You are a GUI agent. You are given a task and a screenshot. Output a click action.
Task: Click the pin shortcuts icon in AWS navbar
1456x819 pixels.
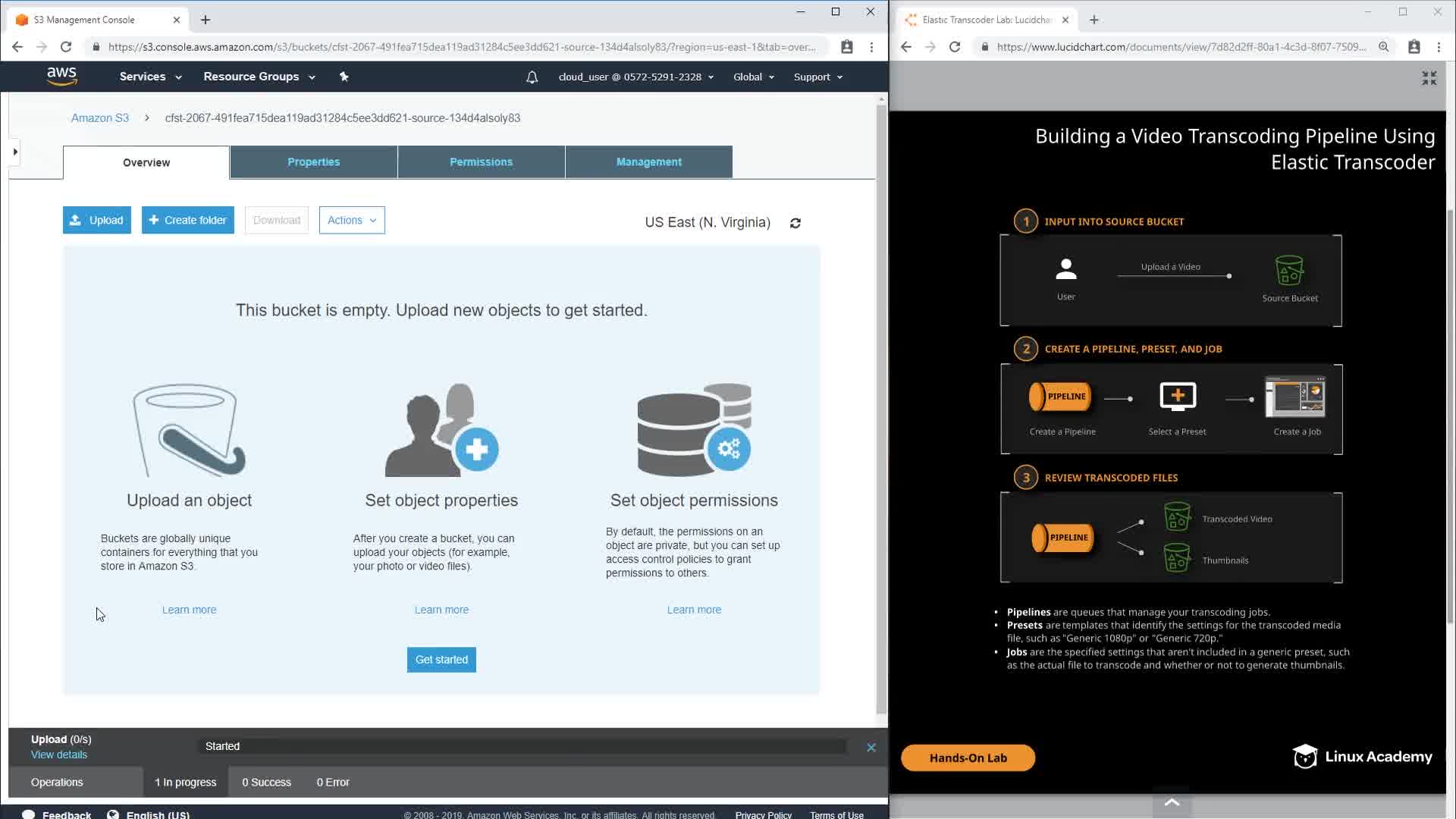(344, 77)
